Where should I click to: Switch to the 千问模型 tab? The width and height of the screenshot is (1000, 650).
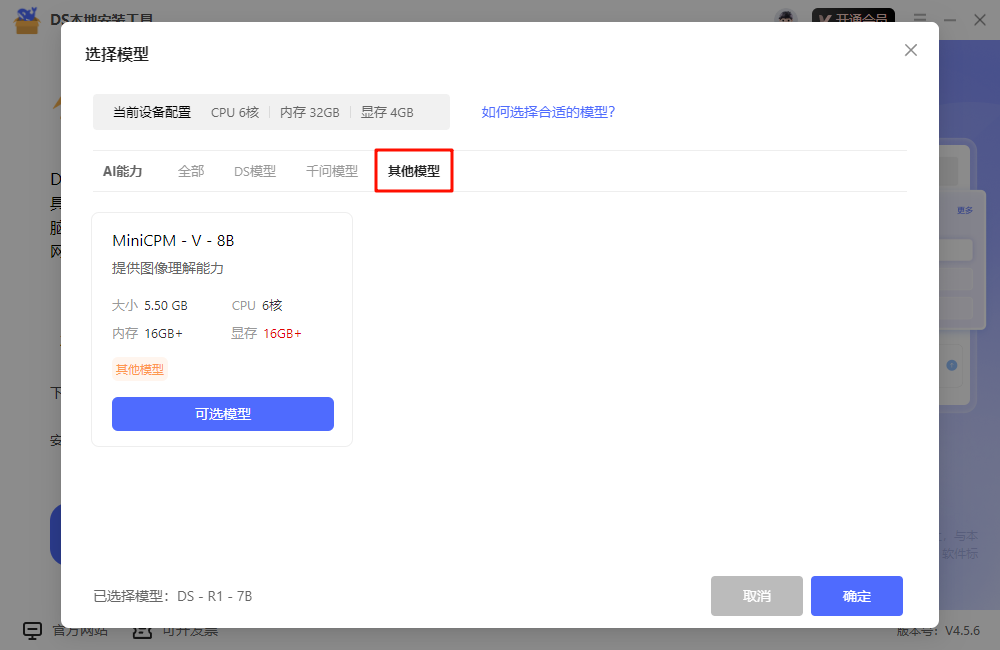(332, 171)
